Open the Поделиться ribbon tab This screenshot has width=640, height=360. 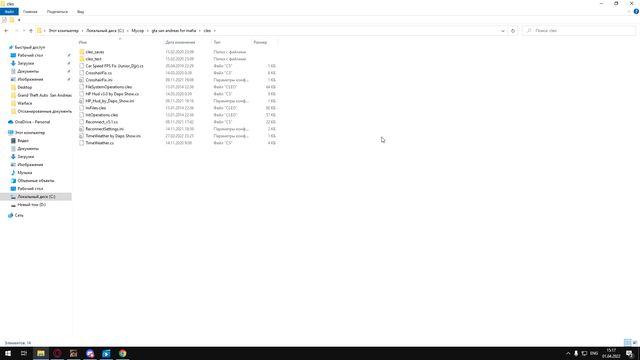click(57, 11)
